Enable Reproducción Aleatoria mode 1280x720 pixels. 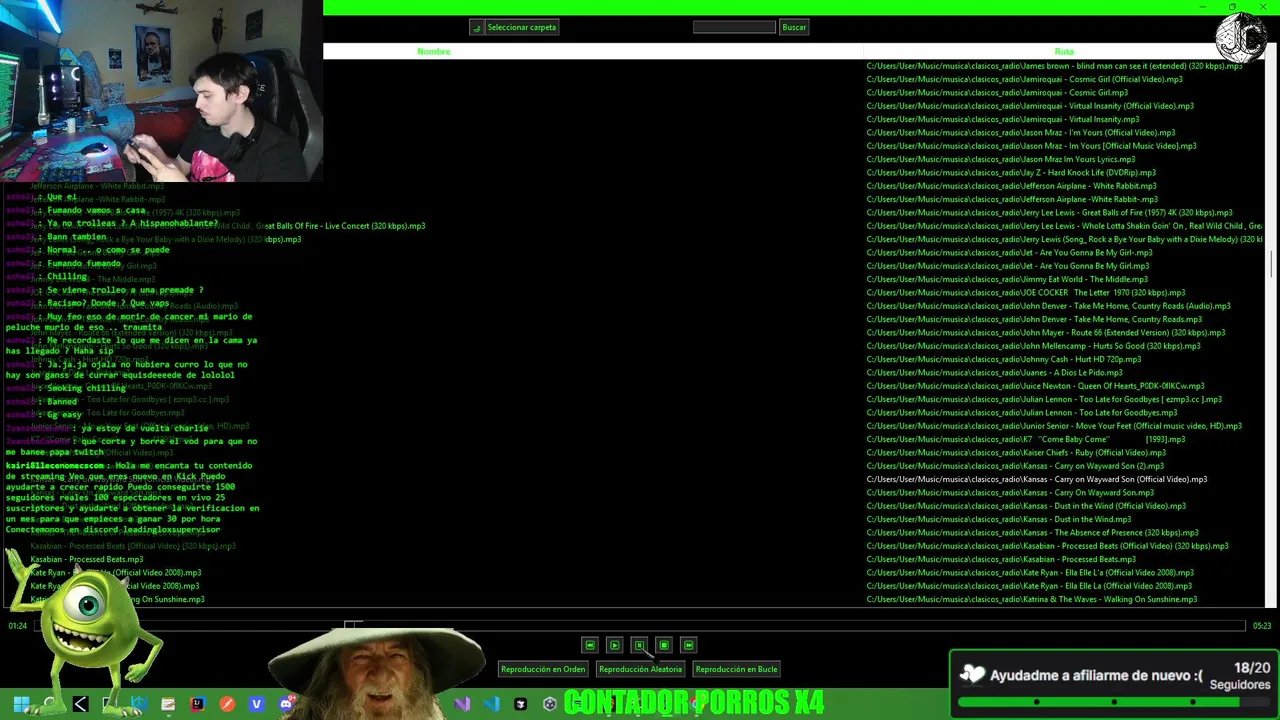[640, 669]
